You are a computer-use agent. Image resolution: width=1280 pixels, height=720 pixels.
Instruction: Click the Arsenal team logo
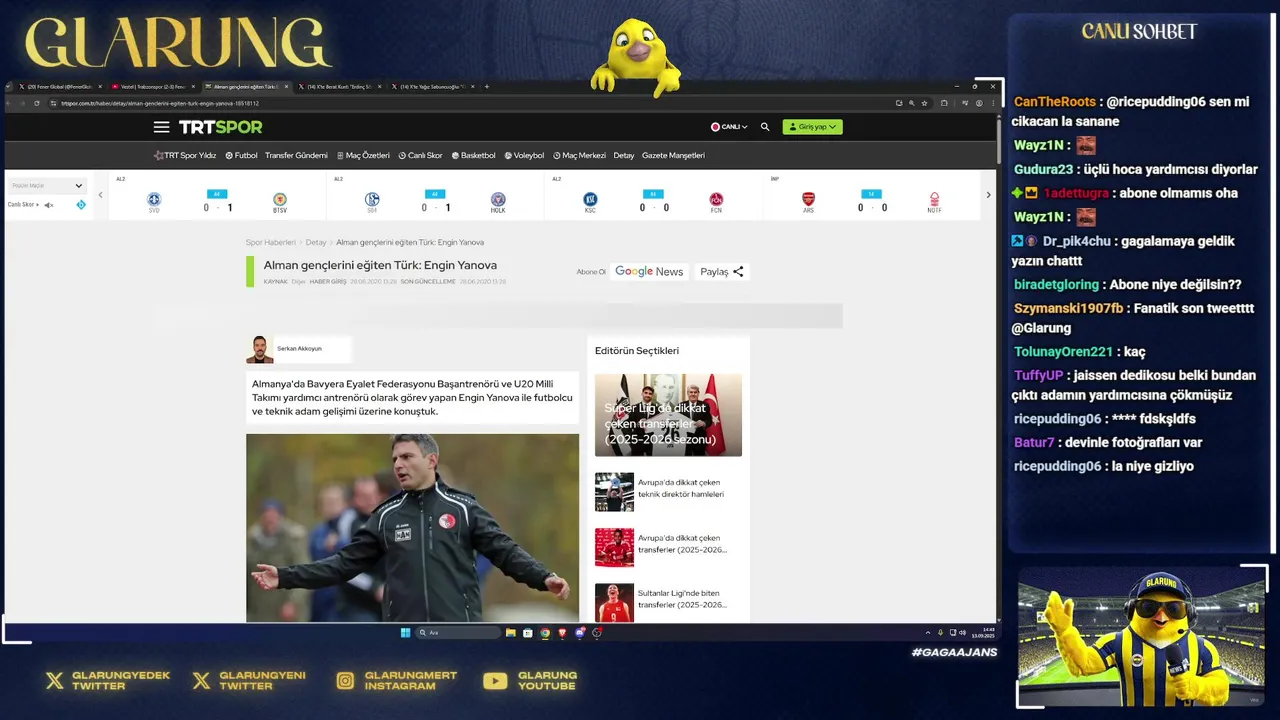808,200
